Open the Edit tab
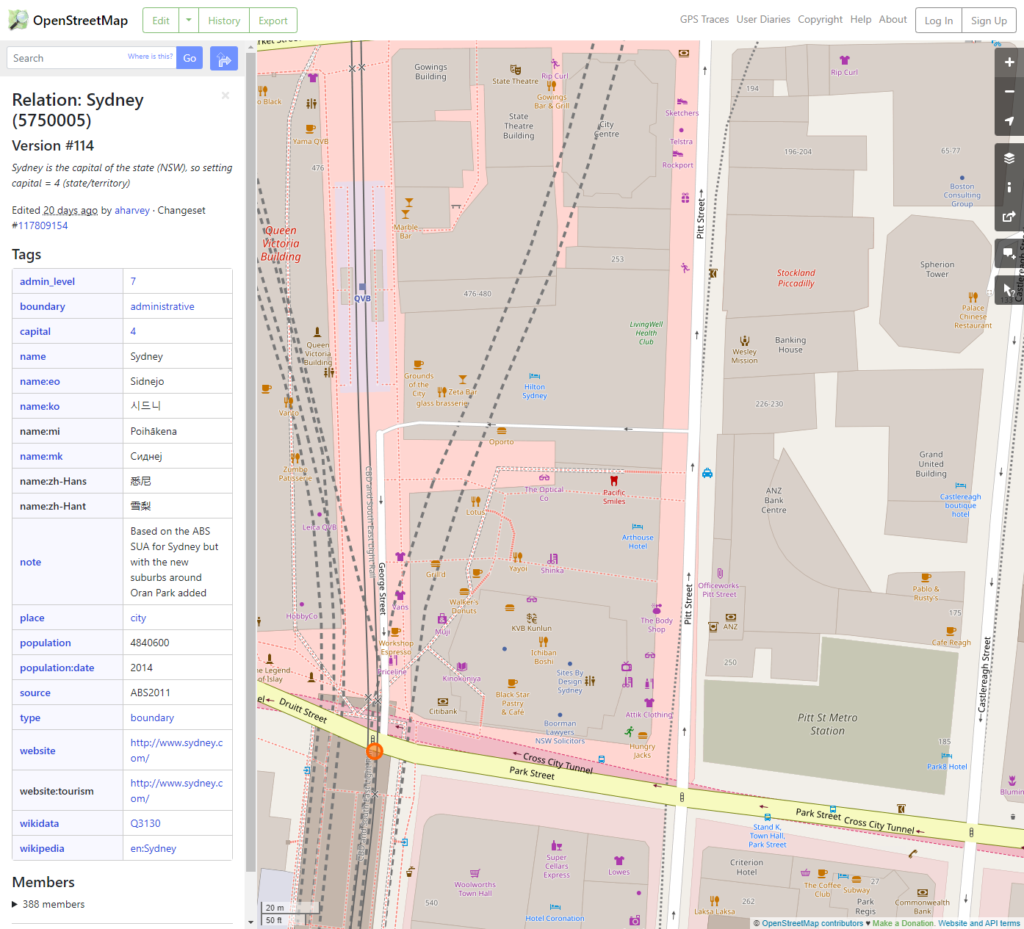 [x=161, y=20]
